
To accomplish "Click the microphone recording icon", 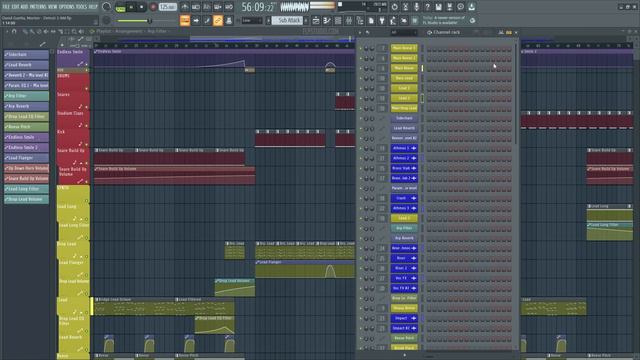I will (416, 7).
